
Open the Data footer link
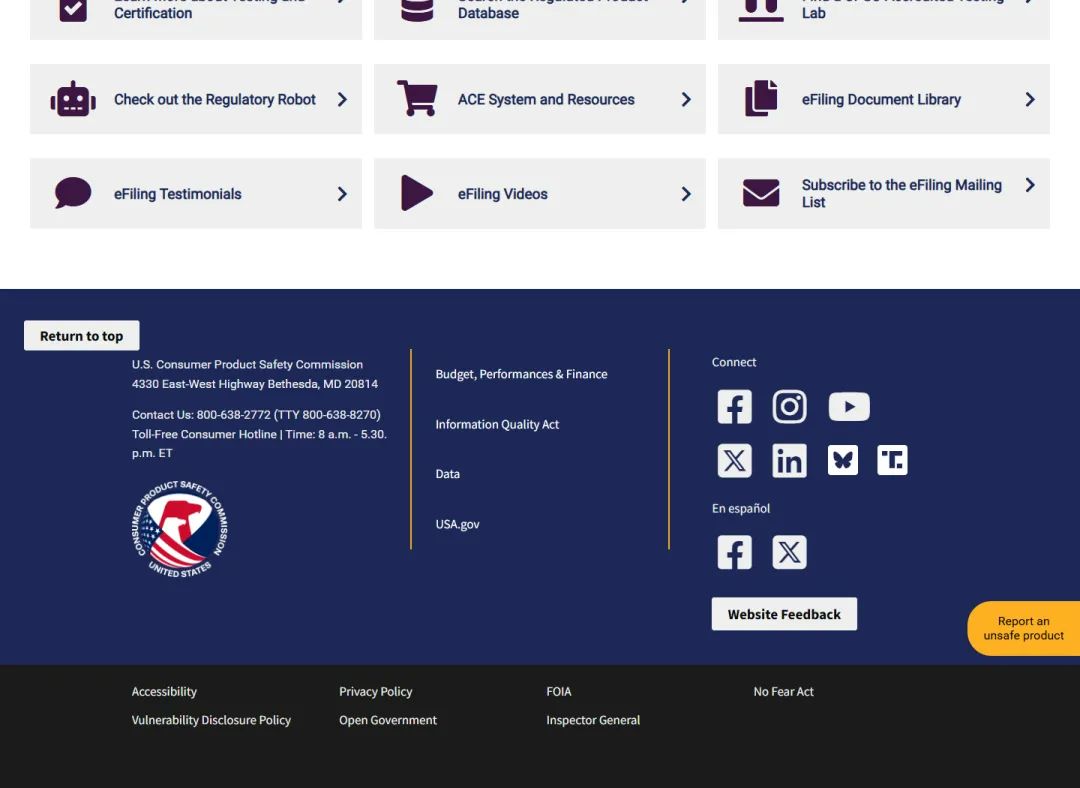448,474
